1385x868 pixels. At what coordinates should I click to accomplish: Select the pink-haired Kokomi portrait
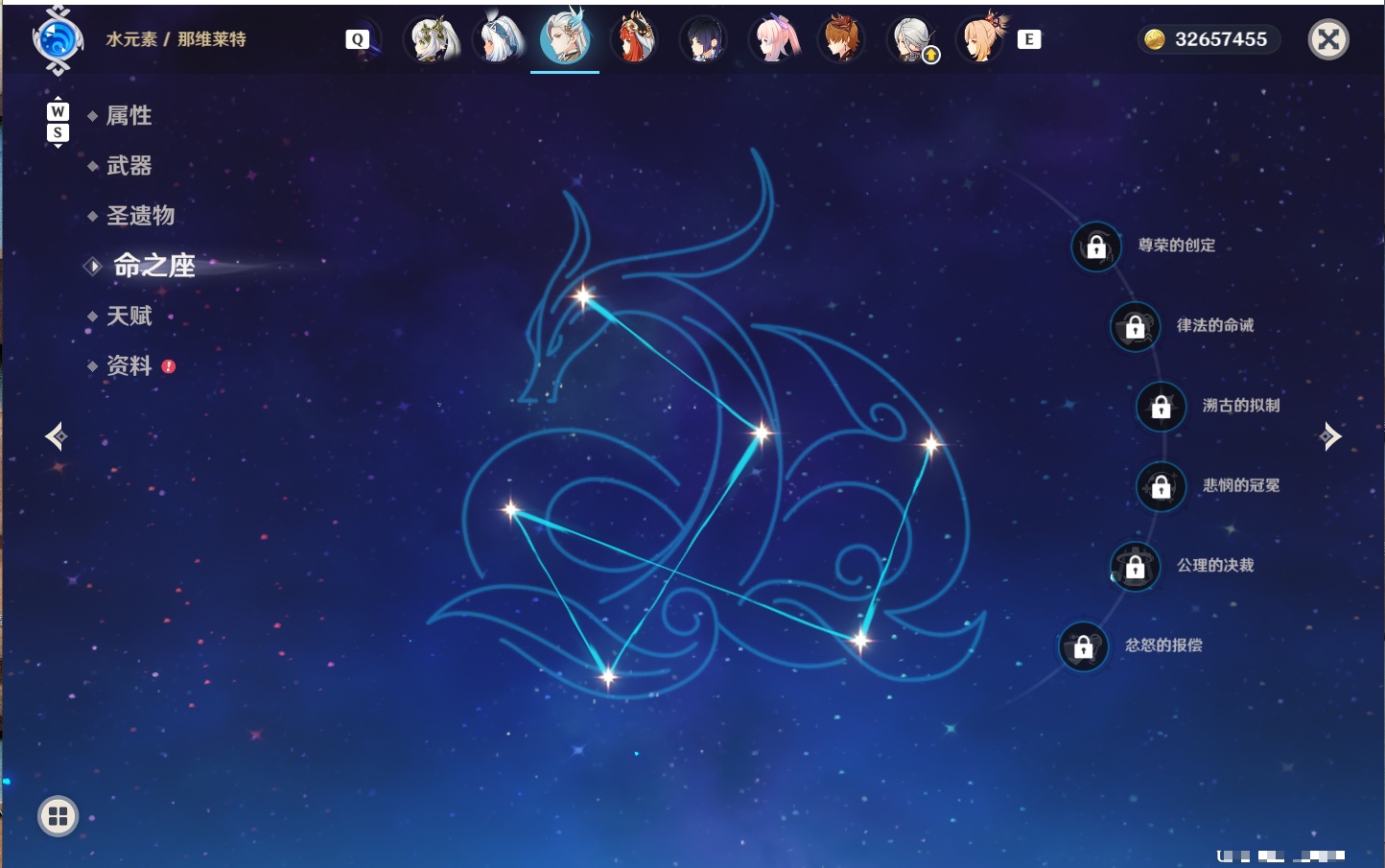pyautogui.click(x=774, y=39)
